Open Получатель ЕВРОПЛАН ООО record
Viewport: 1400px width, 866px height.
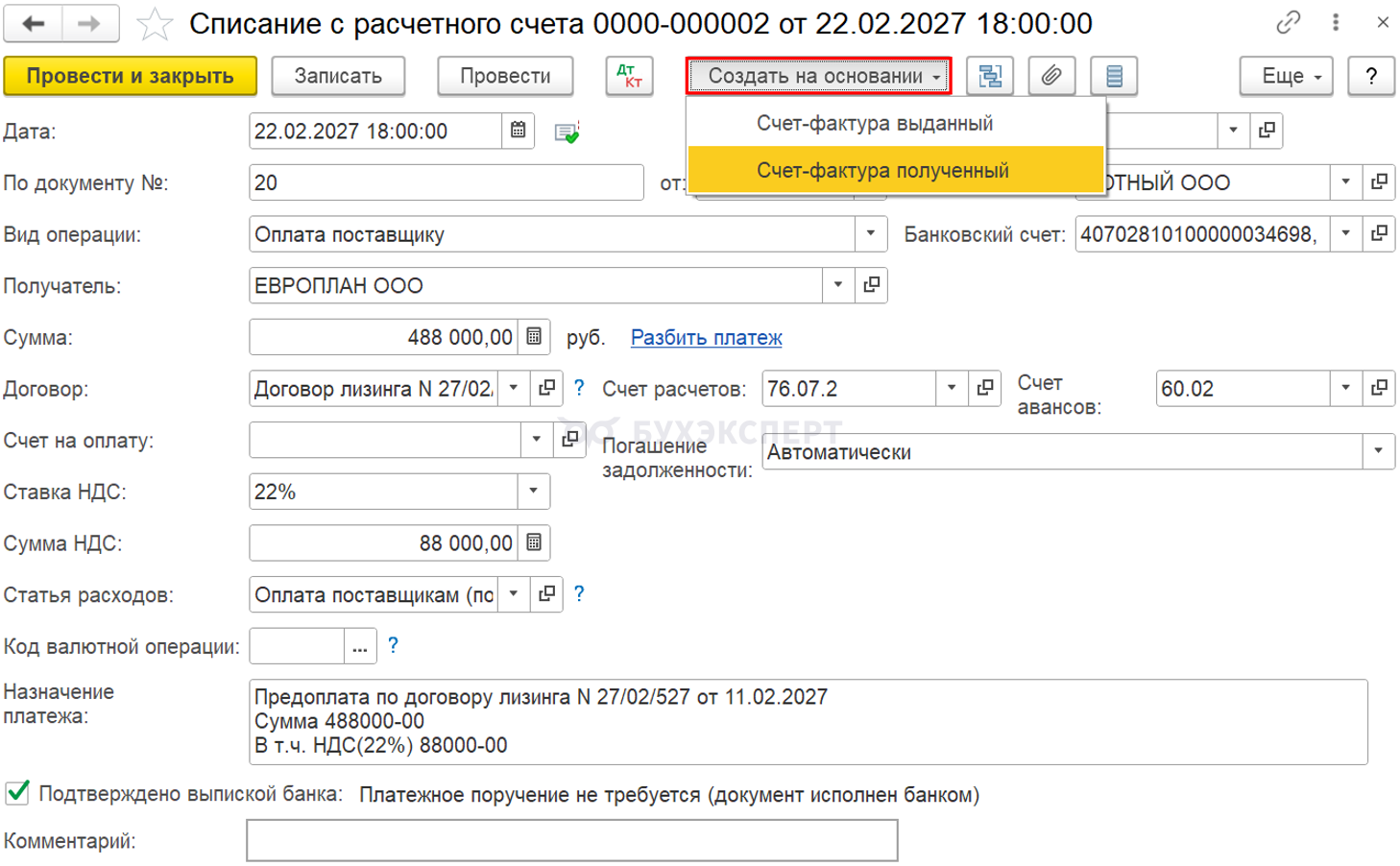click(x=871, y=285)
